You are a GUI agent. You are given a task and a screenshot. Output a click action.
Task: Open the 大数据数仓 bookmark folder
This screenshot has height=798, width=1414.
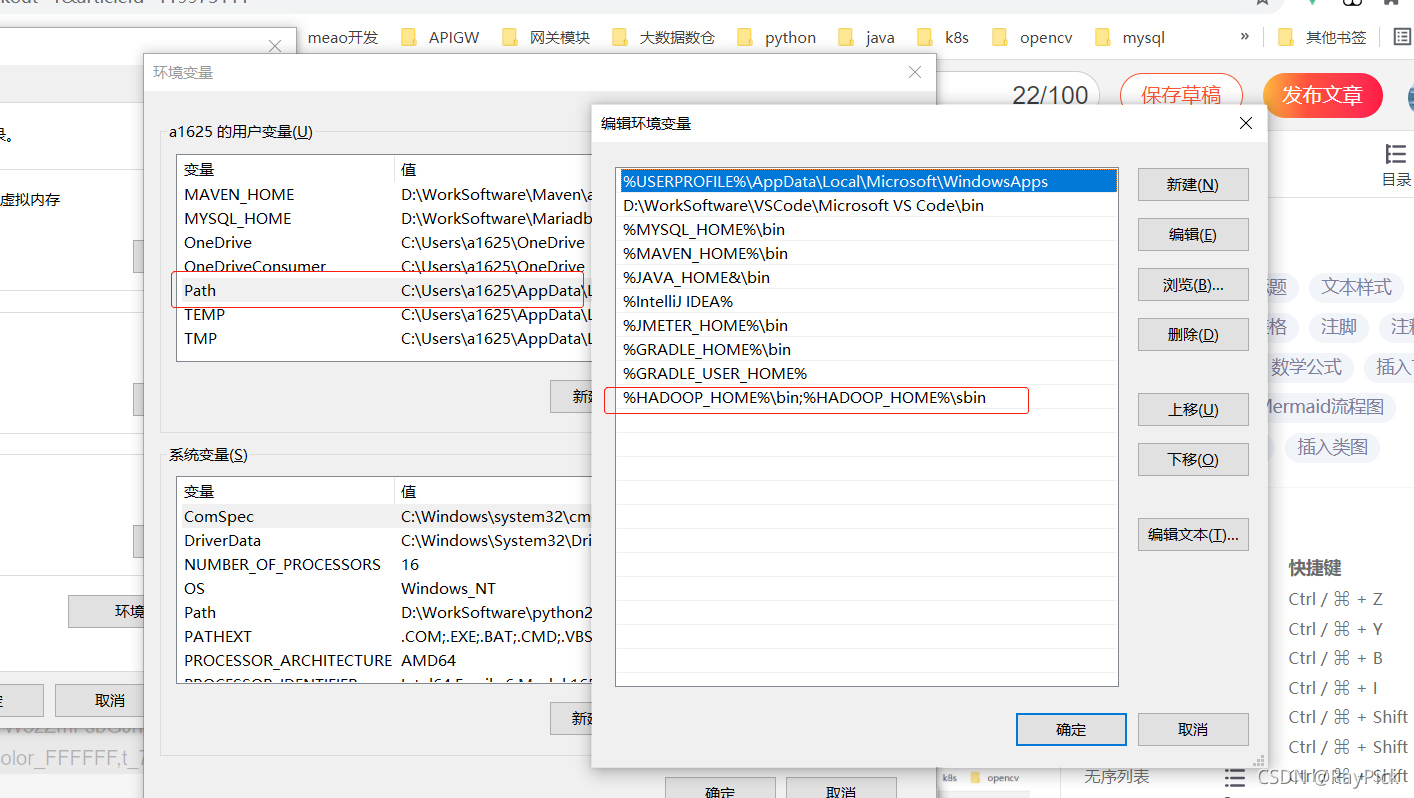pyautogui.click(x=664, y=37)
